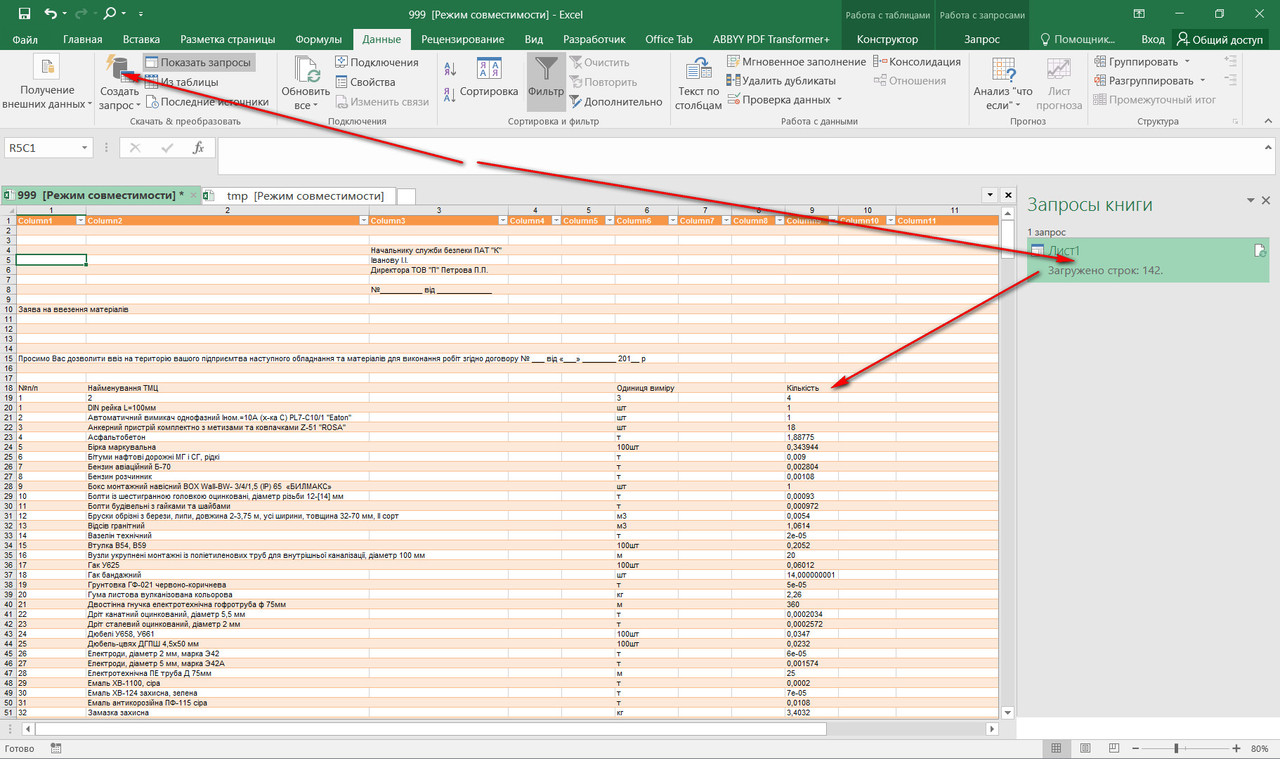
Task: Switch to the Главная tab
Action: 83,39
